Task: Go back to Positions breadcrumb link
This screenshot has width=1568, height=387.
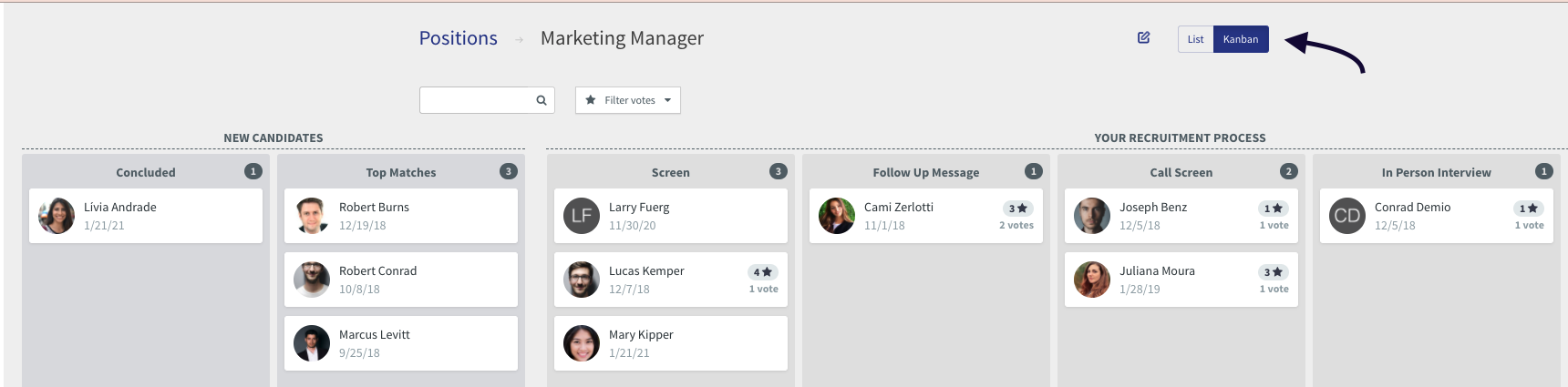Action: pos(458,38)
